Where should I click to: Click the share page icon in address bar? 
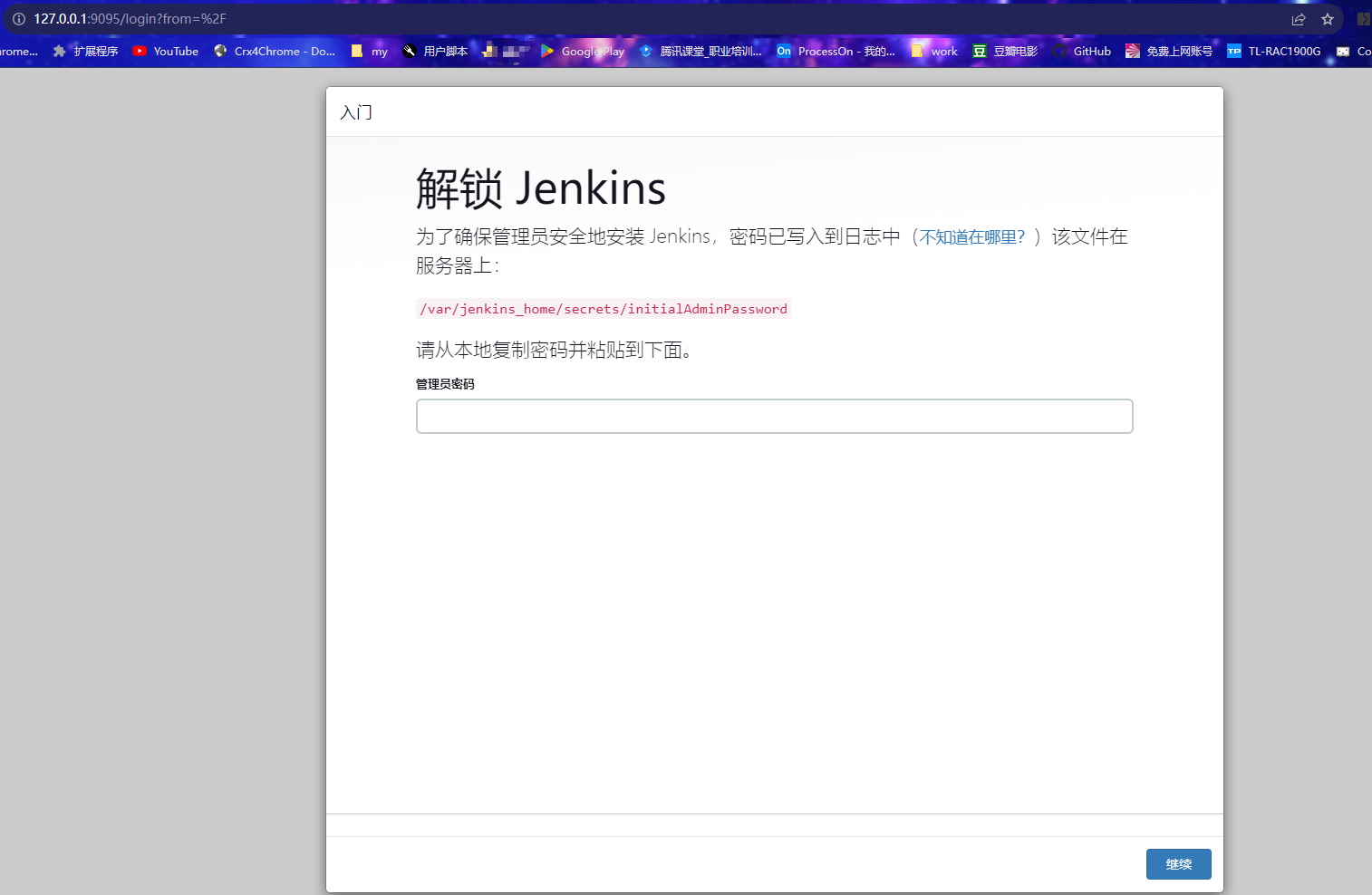(x=1299, y=19)
